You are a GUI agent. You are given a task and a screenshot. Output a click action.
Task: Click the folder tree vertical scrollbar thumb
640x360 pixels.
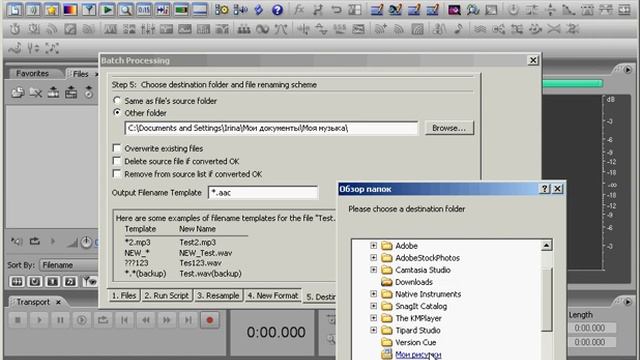pyautogui.click(x=546, y=299)
